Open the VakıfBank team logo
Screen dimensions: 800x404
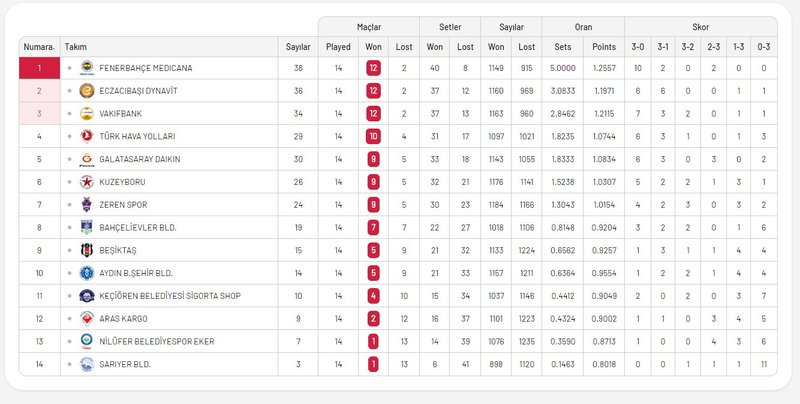pos(87,113)
